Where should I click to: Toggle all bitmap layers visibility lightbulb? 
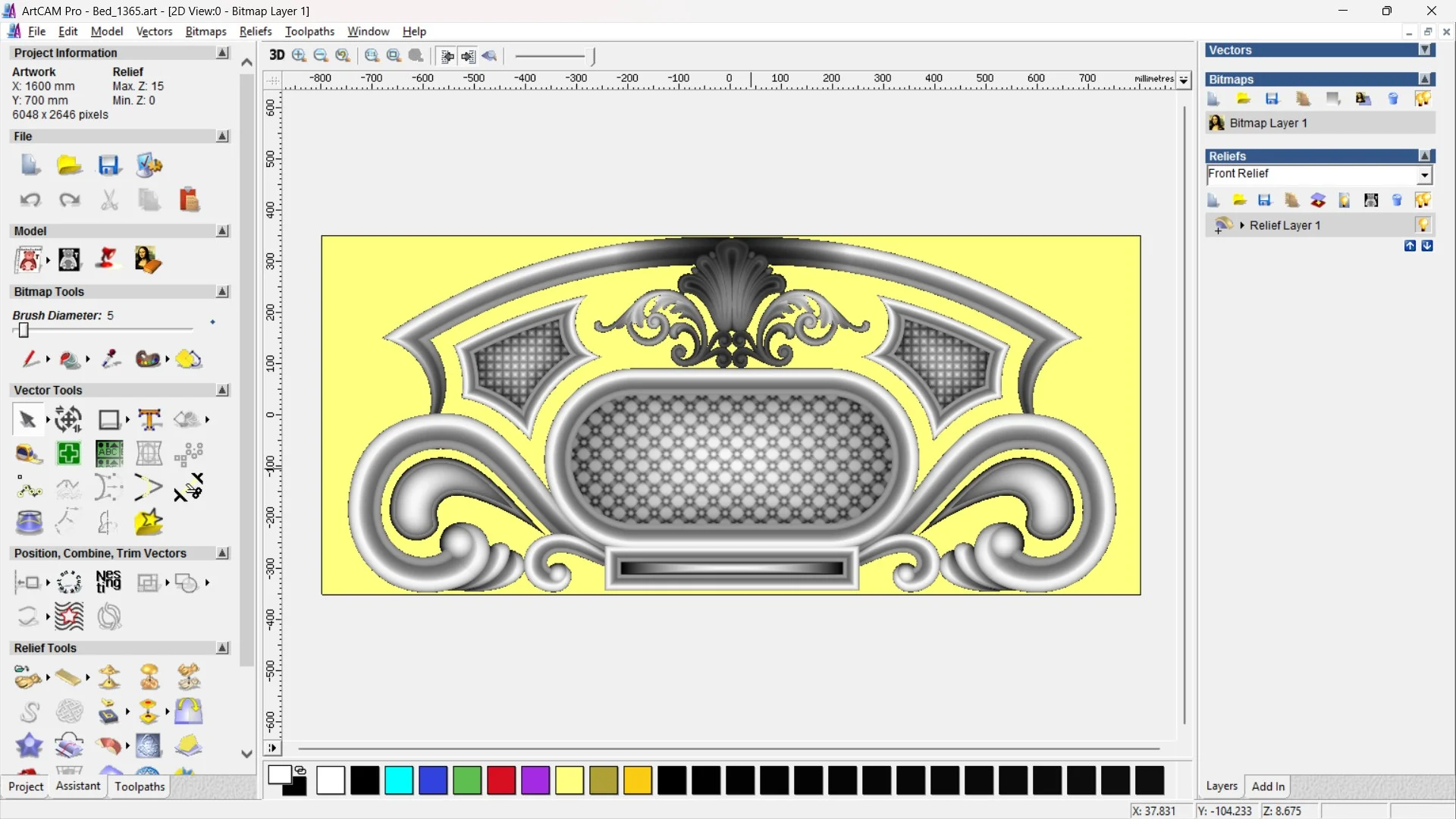click(x=1423, y=99)
